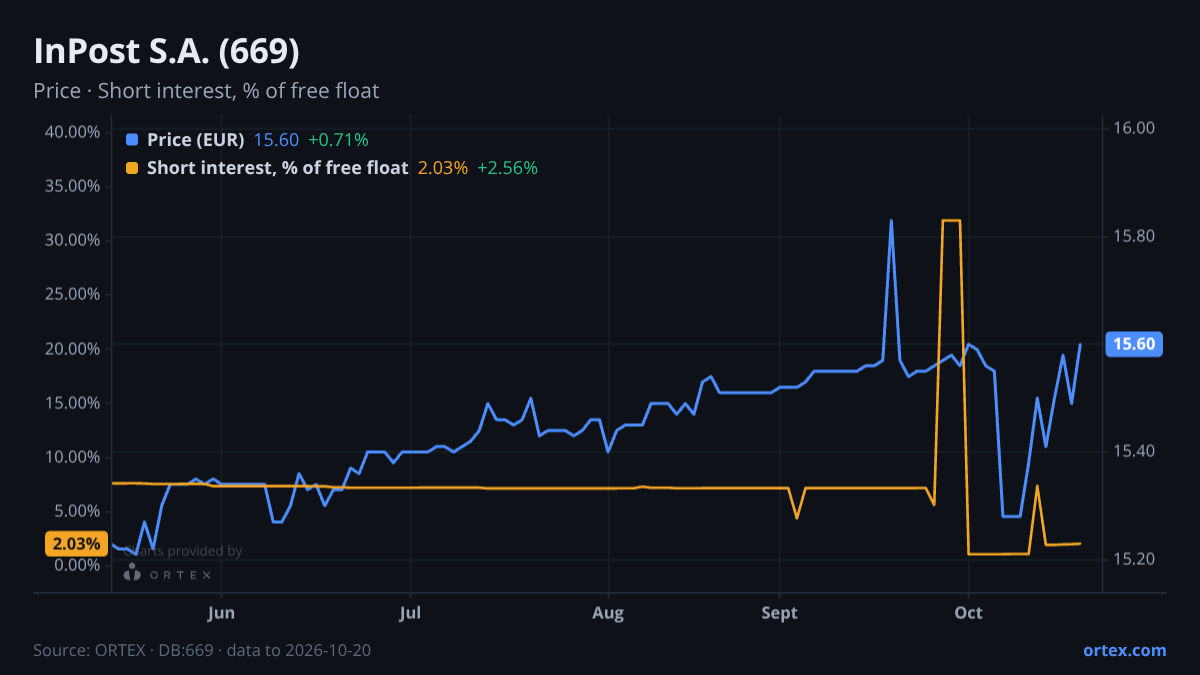Click the Sept date axis label
Image resolution: width=1200 pixels, height=675 pixels.
[780, 613]
